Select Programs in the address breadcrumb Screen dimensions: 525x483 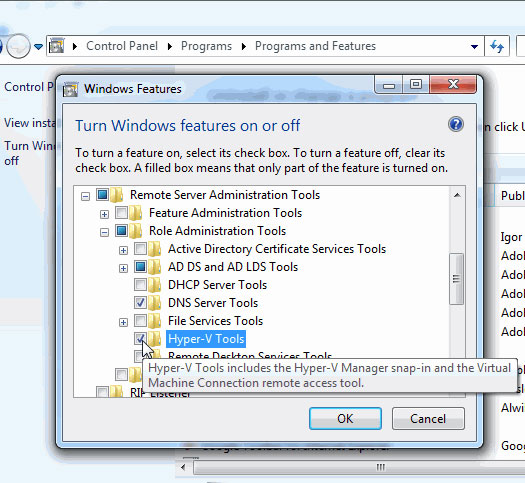pyautogui.click(x=206, y=46)
